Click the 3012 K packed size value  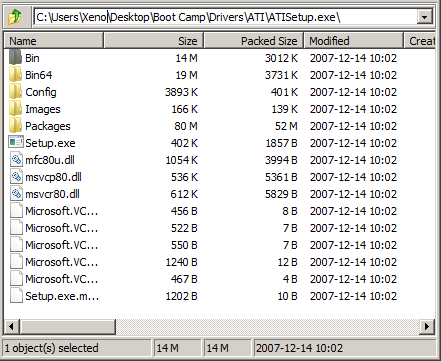tap(281, 58)
